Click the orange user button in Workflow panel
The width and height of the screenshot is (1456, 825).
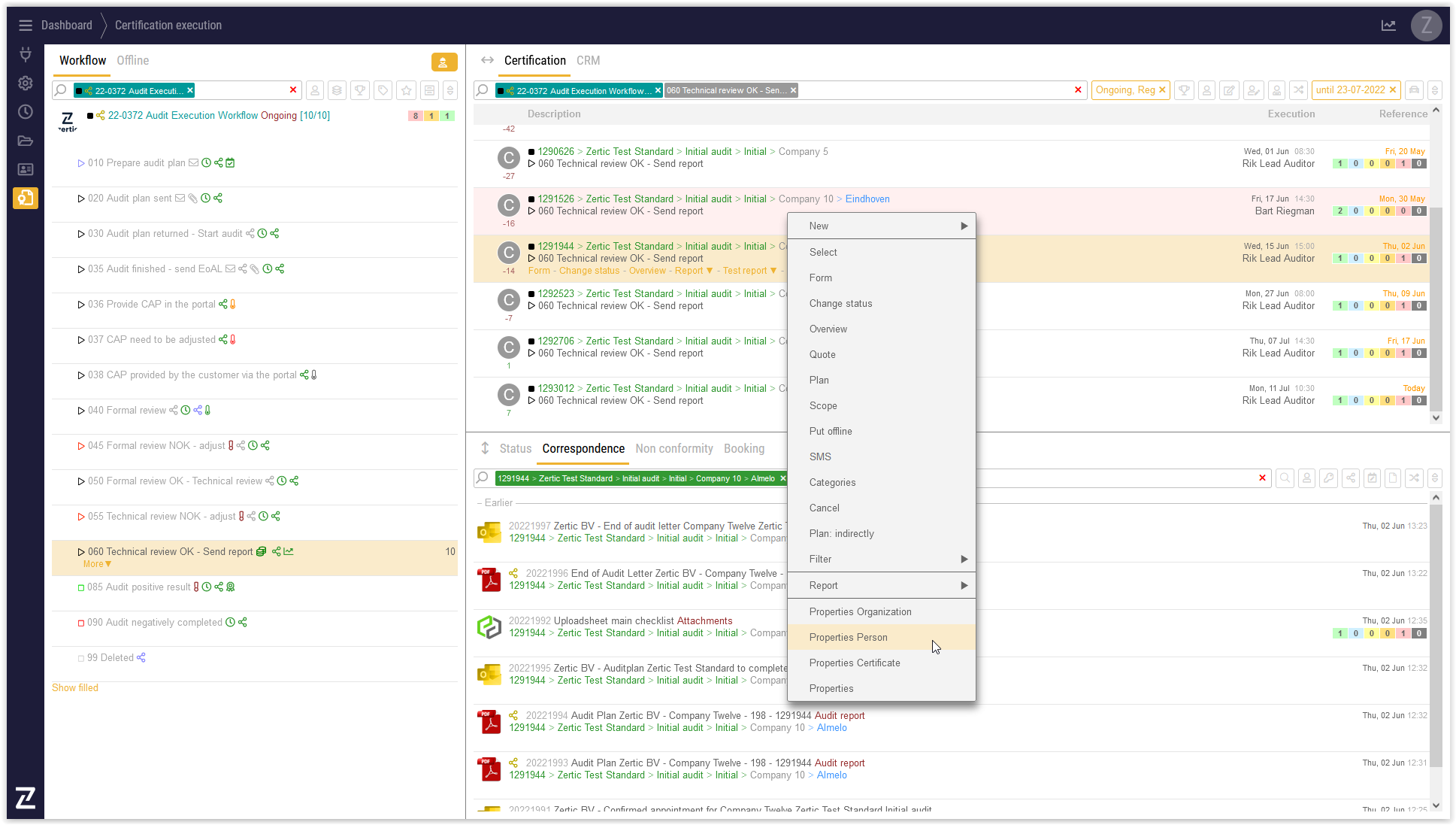[x=443, y=62]
